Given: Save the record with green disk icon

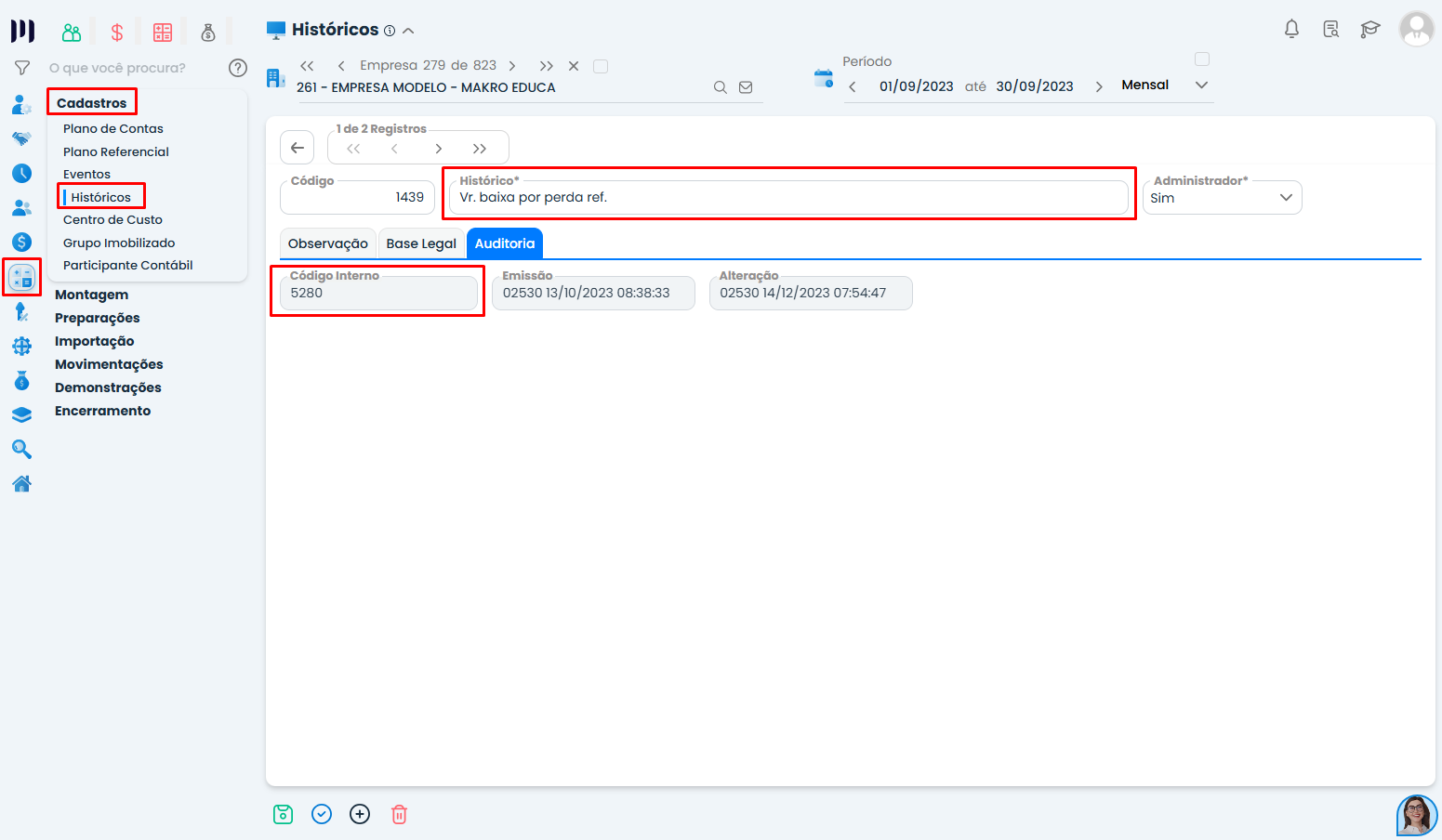Looking at the screenshot, I should 284,815.
